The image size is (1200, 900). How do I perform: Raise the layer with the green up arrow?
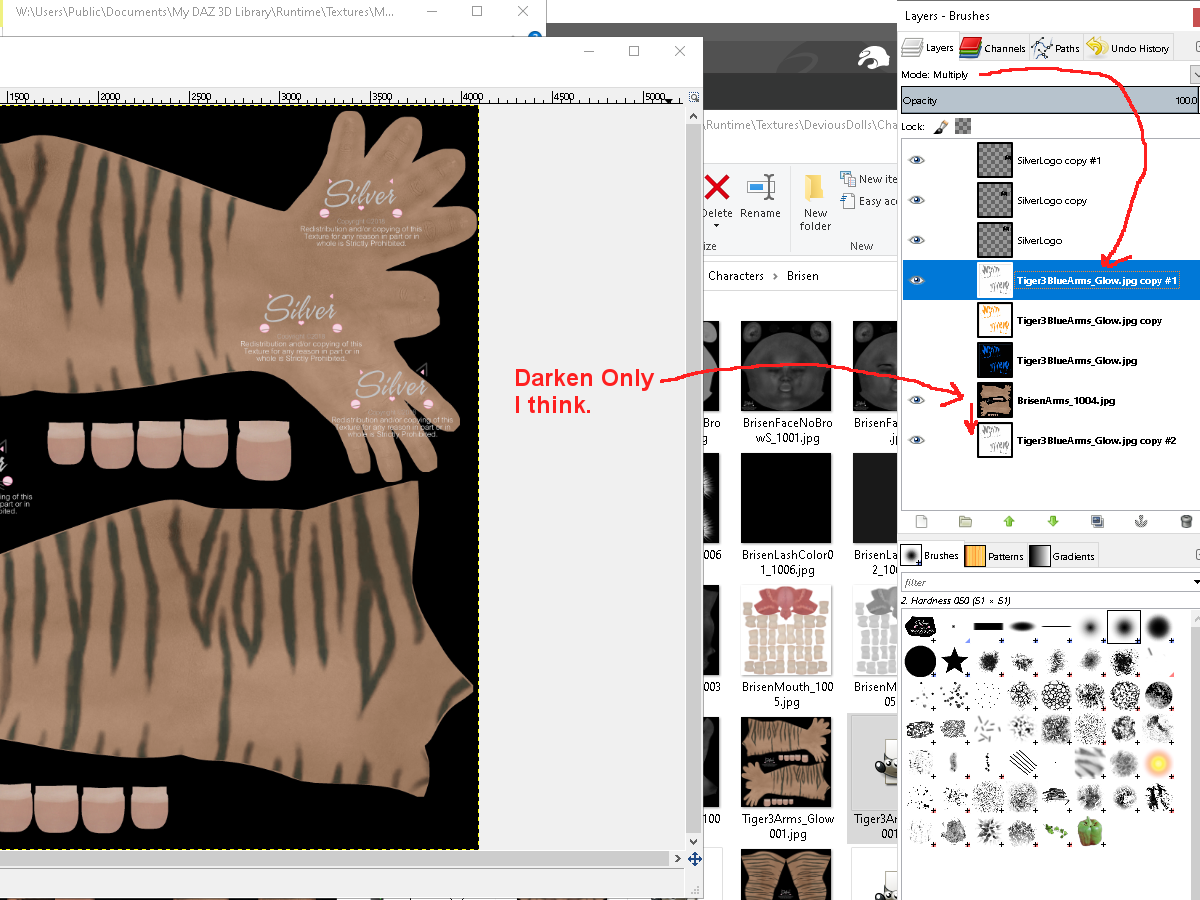(x=1009, y=521)
